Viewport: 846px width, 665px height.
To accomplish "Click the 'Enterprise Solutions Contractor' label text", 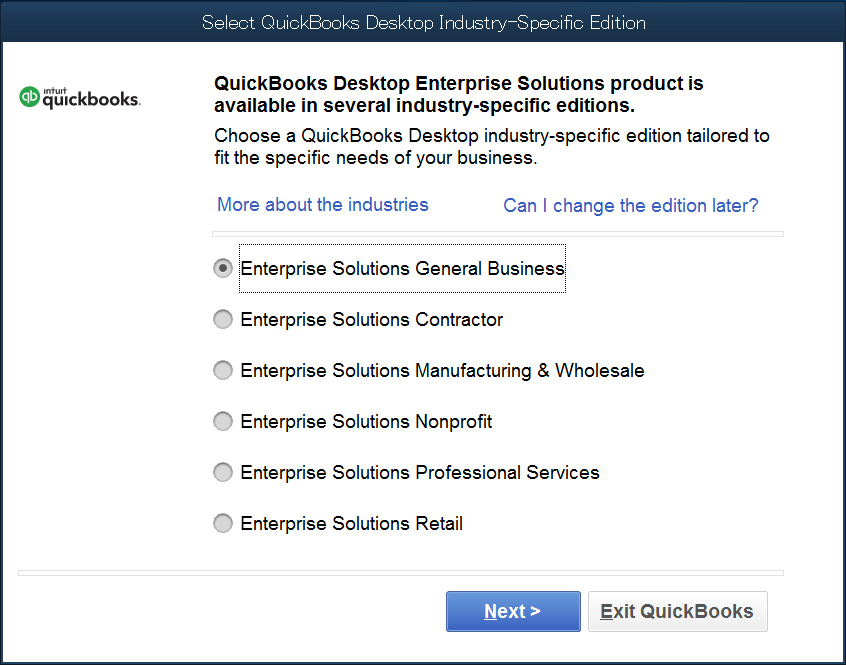I will 371,320.
